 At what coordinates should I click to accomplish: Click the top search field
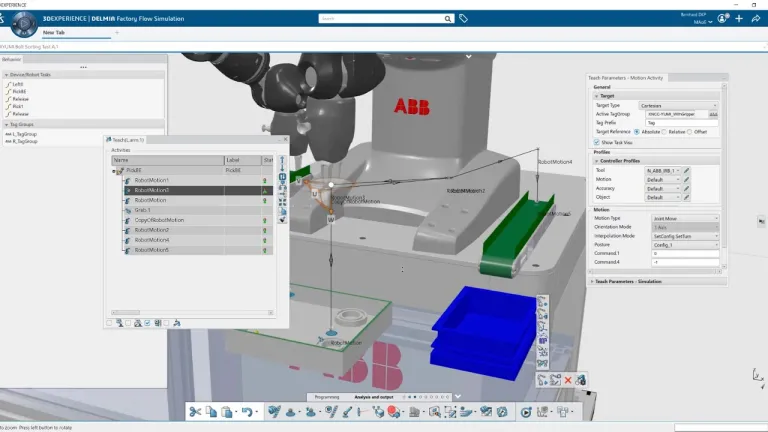[381, 19]
